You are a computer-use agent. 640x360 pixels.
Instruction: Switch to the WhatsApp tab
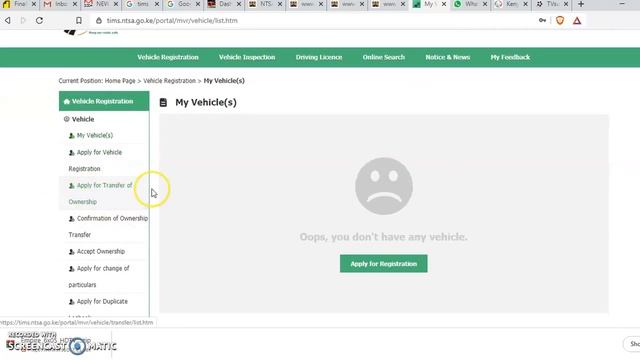470,4
